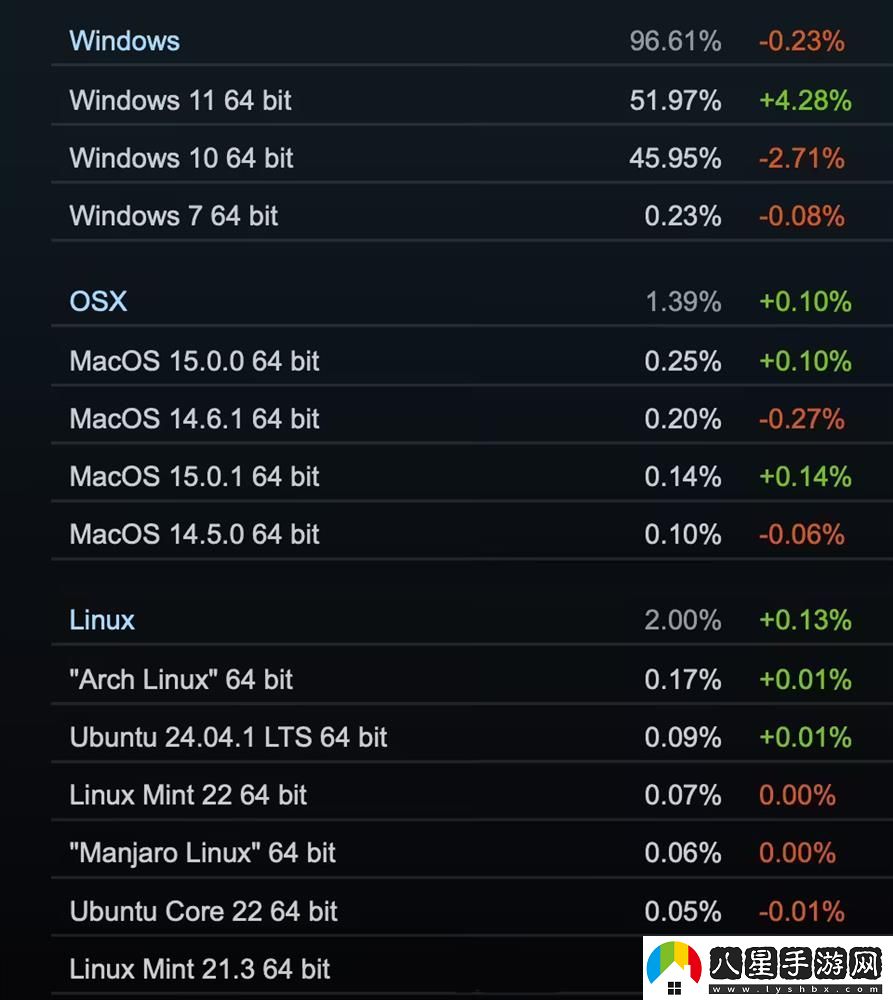The width and height of the screenshot is (893, 1000).
Task: Select the Windows 10 64 bit row
Action: pyautogui.click(x=181, y=158)
